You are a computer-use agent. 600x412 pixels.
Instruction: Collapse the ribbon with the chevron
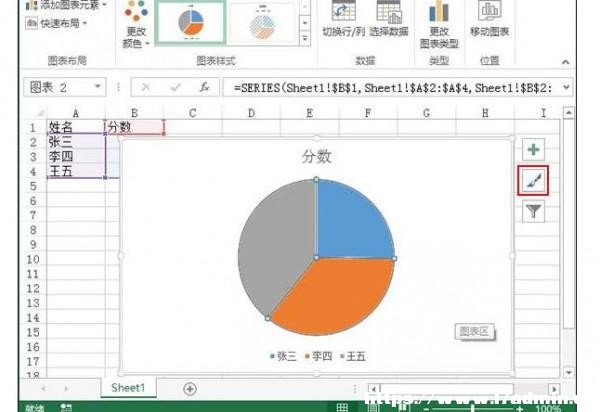(566, 62)
